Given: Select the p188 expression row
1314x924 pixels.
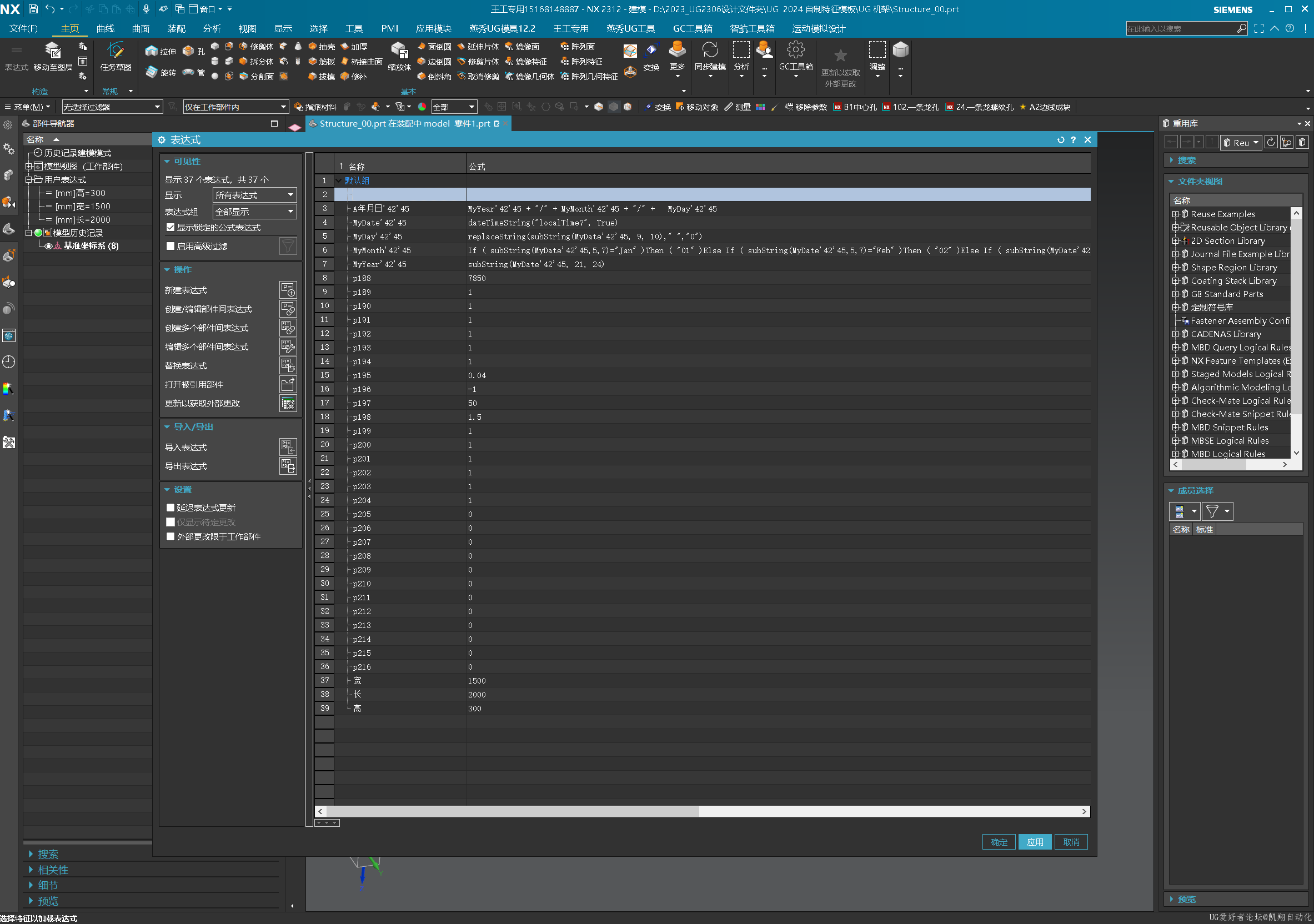Looking at the screenshot, I should [x=712, y=278].
